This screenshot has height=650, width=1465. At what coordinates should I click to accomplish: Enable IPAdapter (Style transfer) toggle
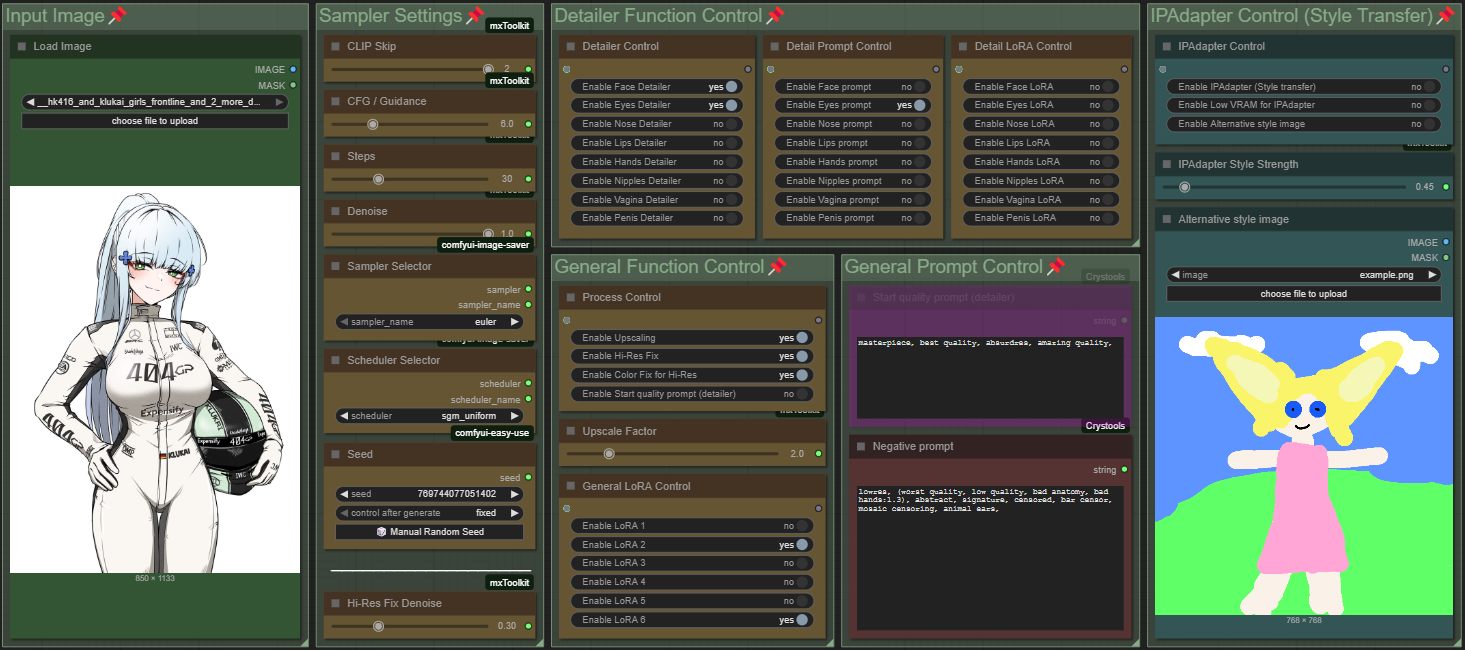(x=1430, y=87)
